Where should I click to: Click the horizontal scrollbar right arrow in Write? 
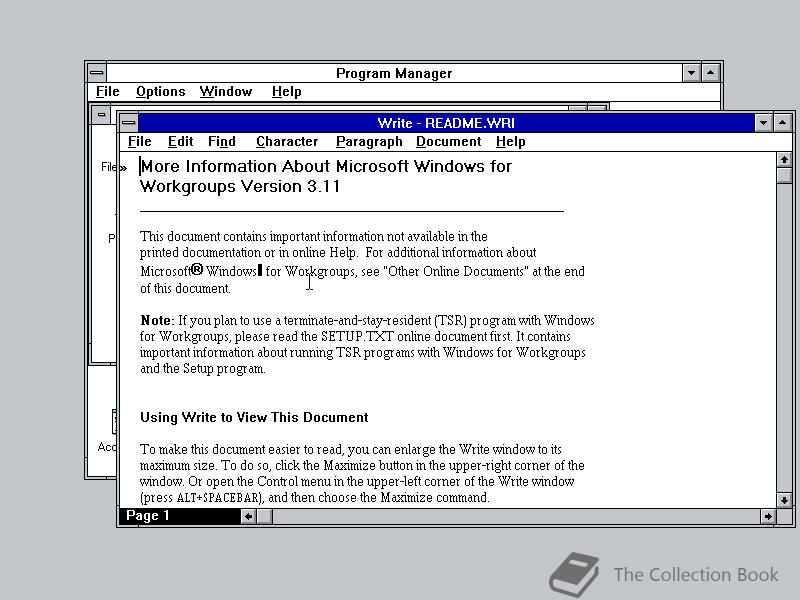tap(768, 516)
